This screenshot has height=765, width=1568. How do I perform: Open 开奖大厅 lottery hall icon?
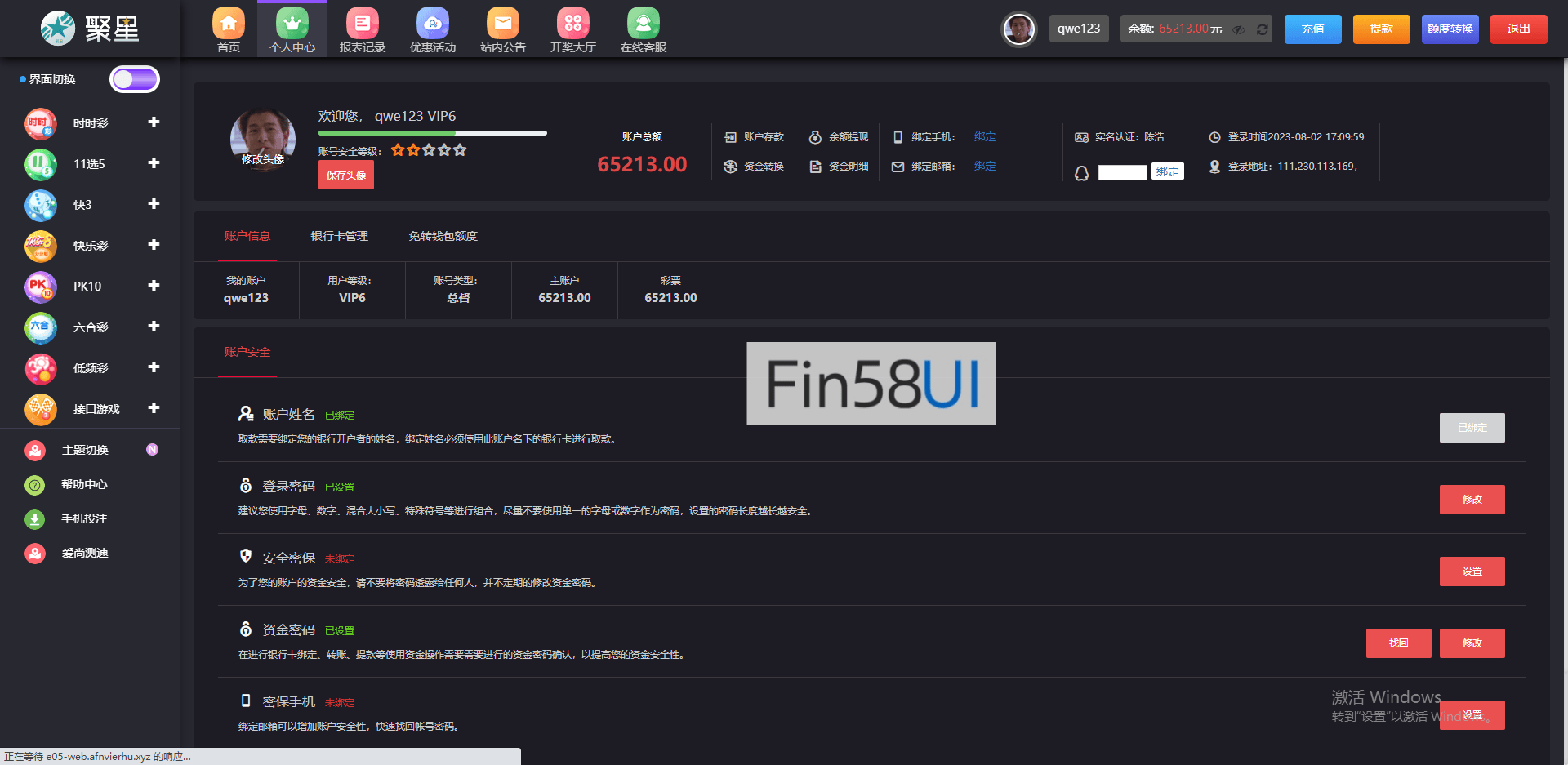(x=572, y=24)
